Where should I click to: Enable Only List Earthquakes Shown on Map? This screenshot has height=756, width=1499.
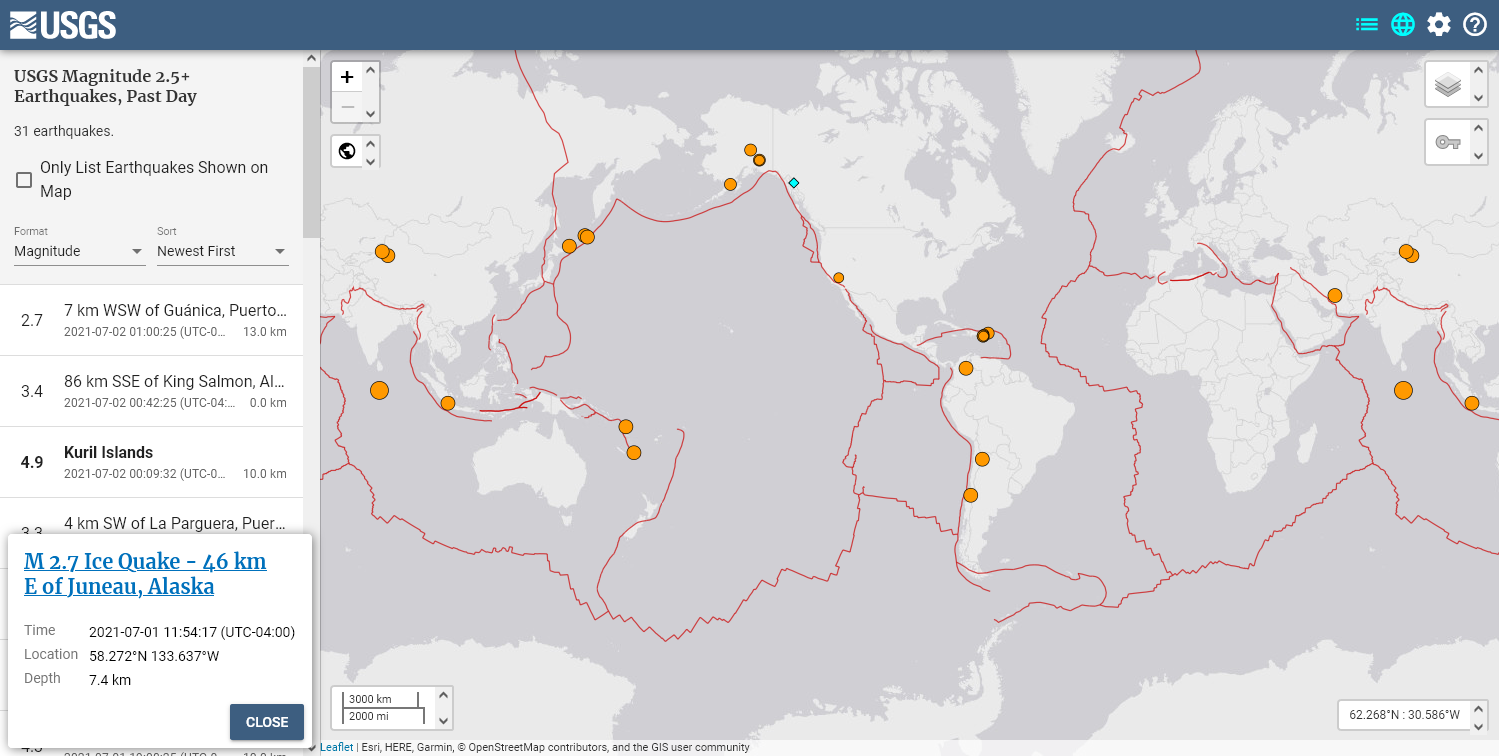pos(24,180)
